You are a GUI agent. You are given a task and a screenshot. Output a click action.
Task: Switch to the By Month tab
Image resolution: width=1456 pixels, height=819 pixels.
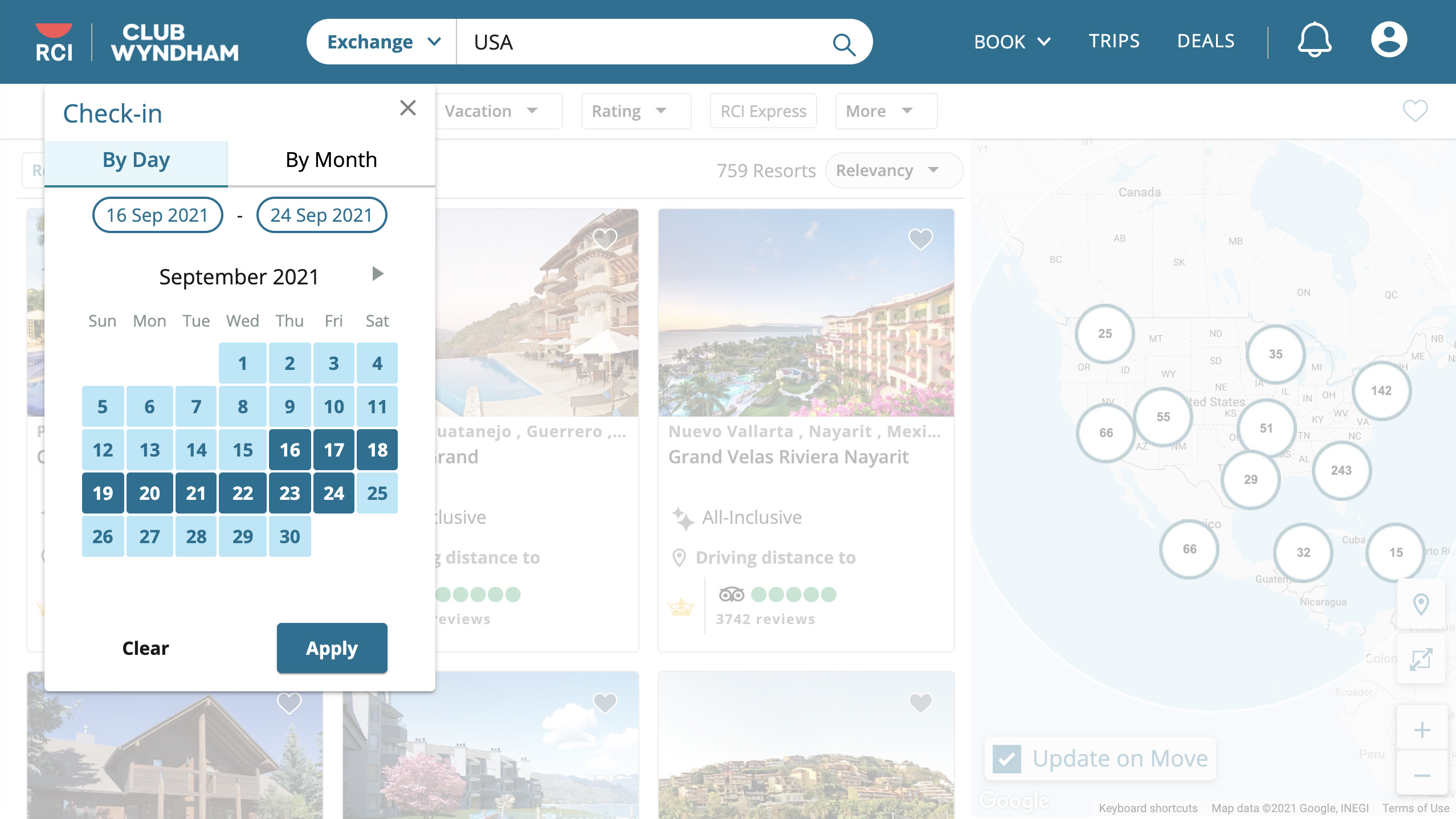[x=331, y=160]
